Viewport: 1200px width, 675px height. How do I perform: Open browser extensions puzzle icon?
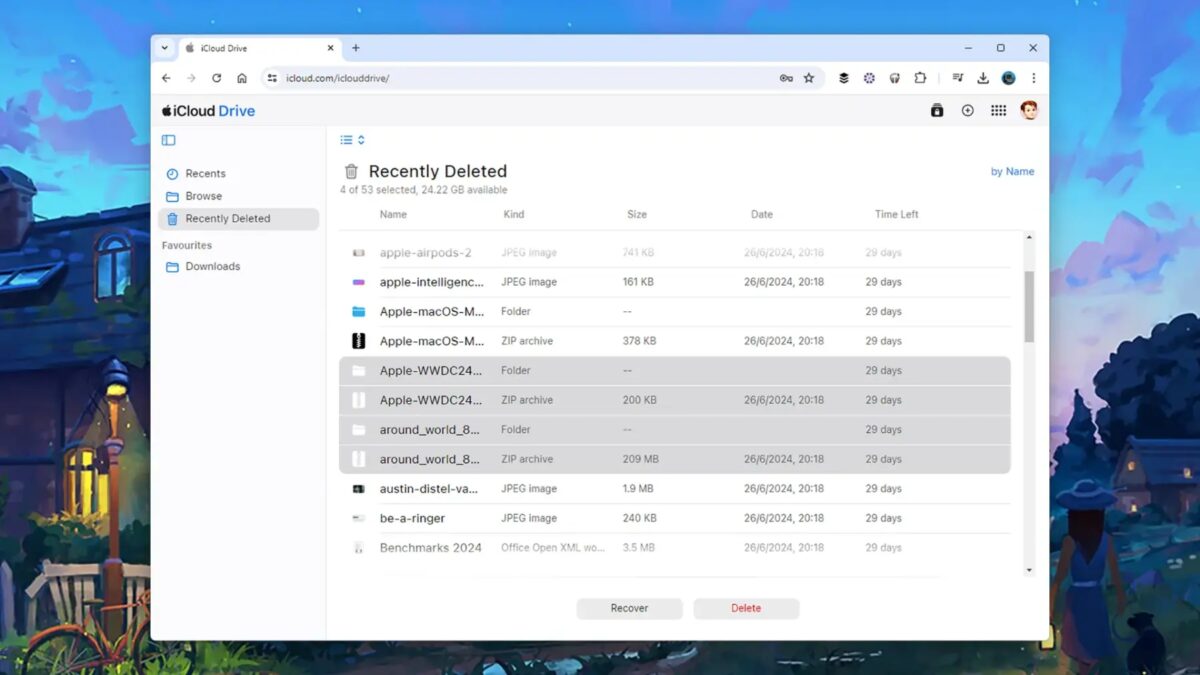coord(920,78)
